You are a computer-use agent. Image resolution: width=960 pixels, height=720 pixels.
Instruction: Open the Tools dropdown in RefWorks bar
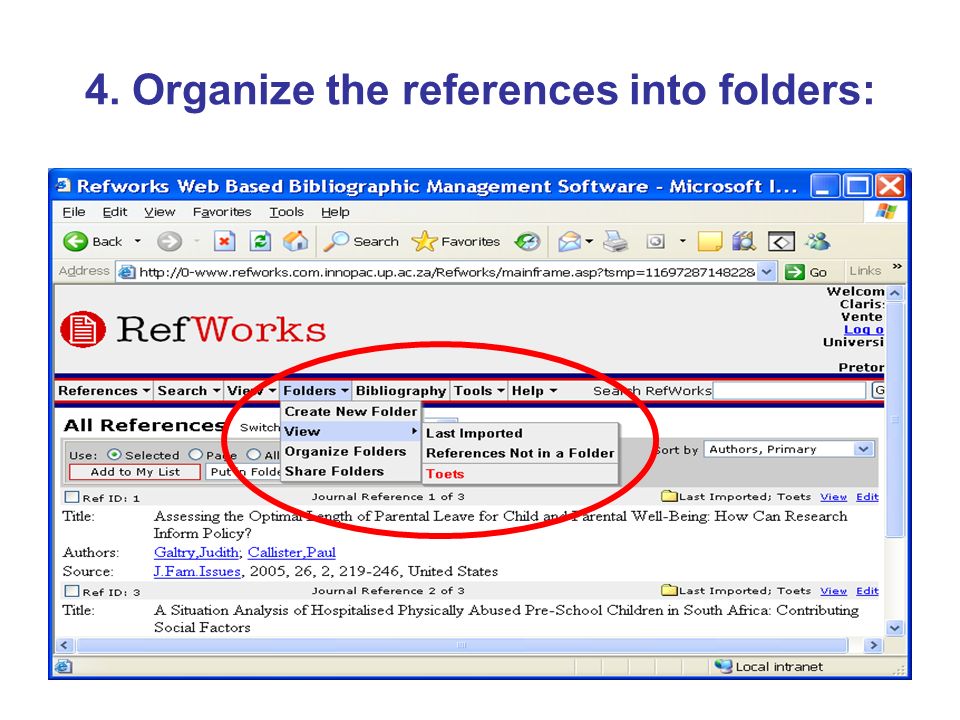point(479,391)
